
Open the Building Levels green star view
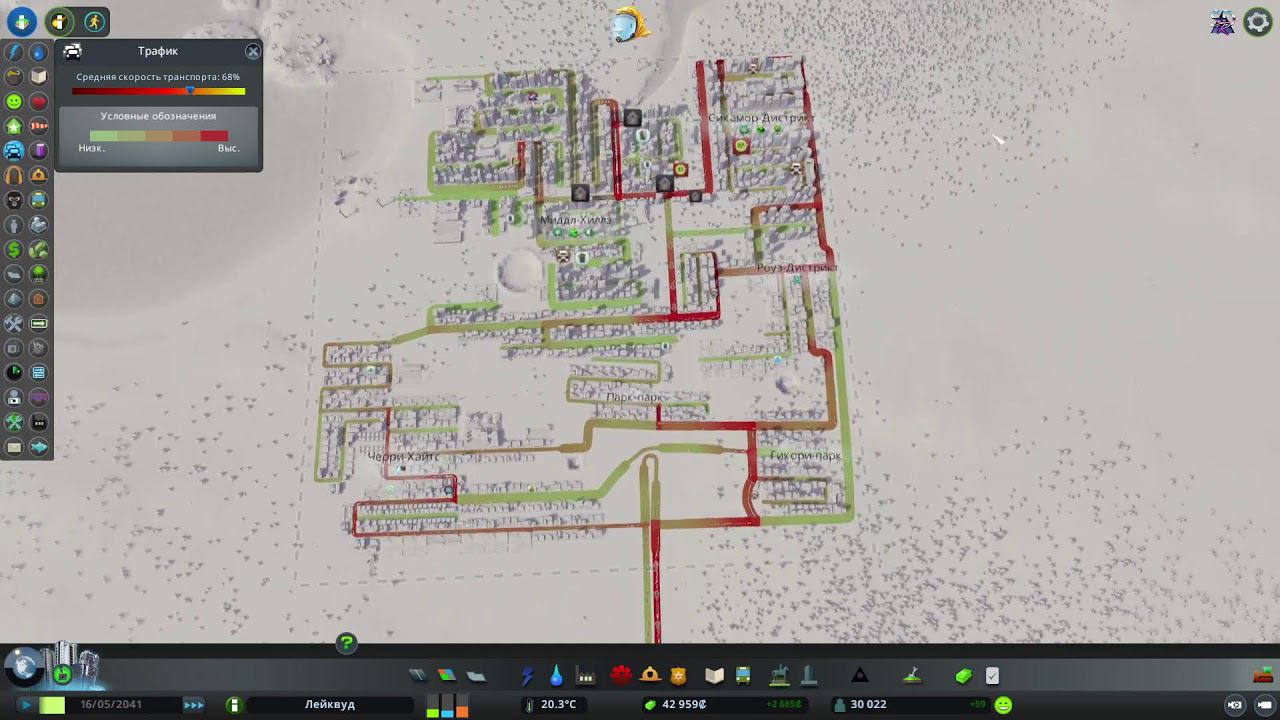tap(14, 126)
